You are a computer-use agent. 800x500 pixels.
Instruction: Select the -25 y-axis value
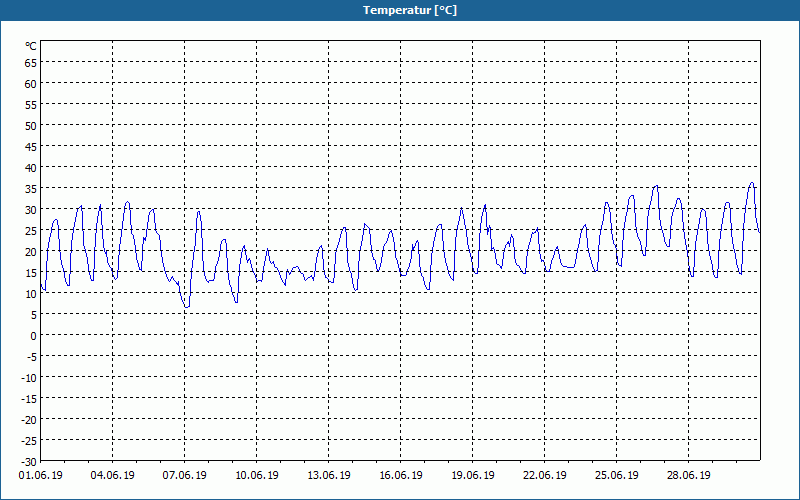point(29,441)
